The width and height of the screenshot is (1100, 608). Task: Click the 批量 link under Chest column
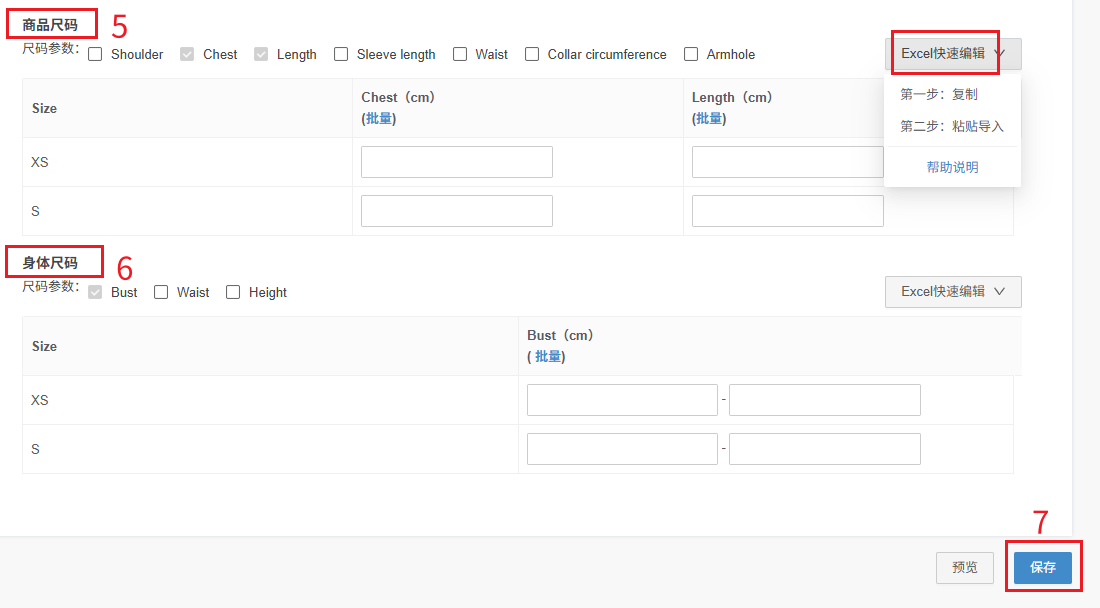click(x=379, y=118)
